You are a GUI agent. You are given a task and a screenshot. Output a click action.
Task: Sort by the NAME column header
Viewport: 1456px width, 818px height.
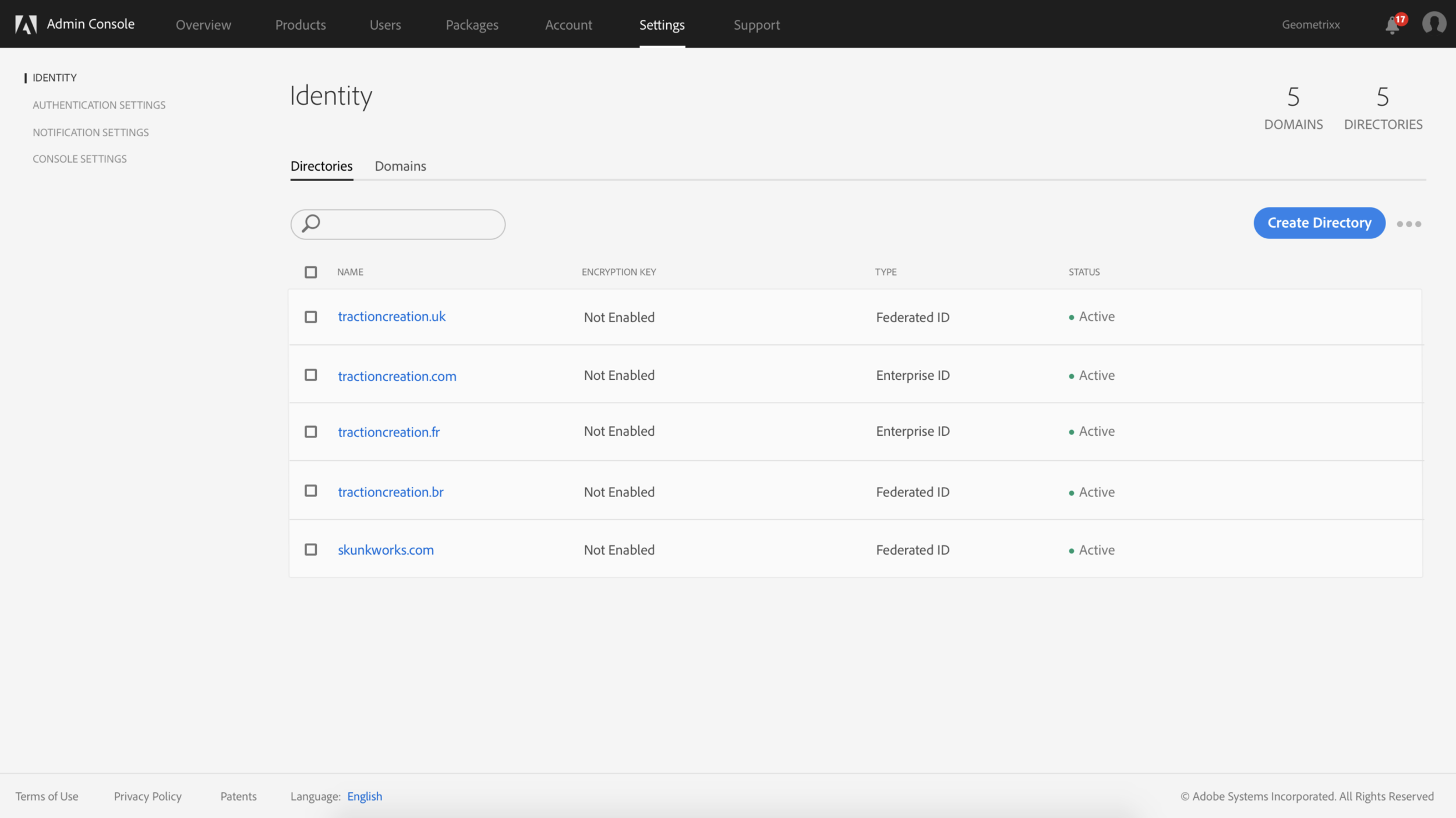[350, 272]
